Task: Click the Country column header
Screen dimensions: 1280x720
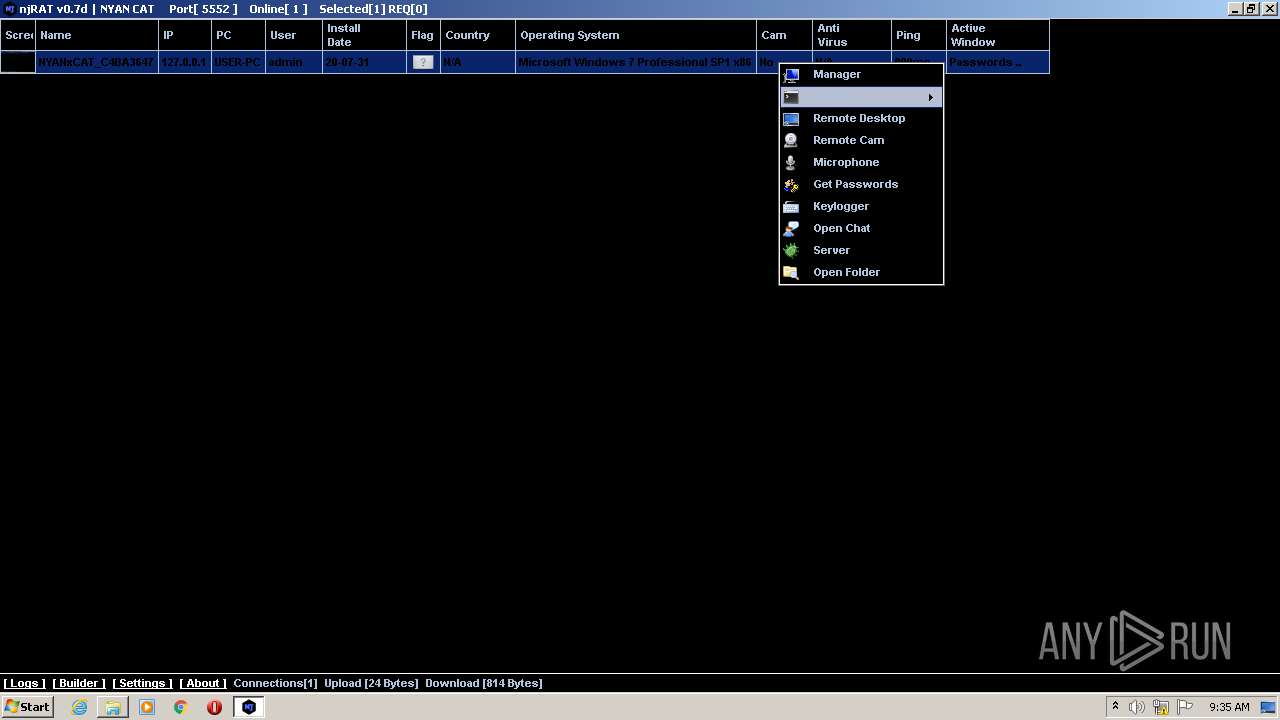Action: pos(478,35)
